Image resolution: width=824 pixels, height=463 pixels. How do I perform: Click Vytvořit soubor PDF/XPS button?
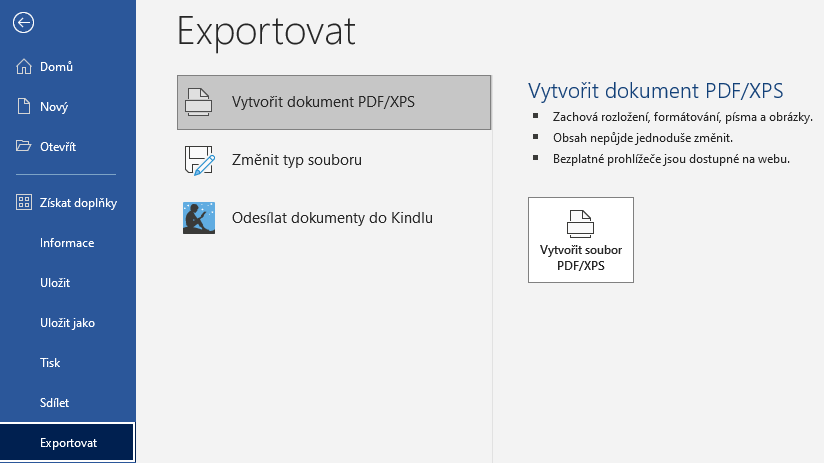point(581,240)
